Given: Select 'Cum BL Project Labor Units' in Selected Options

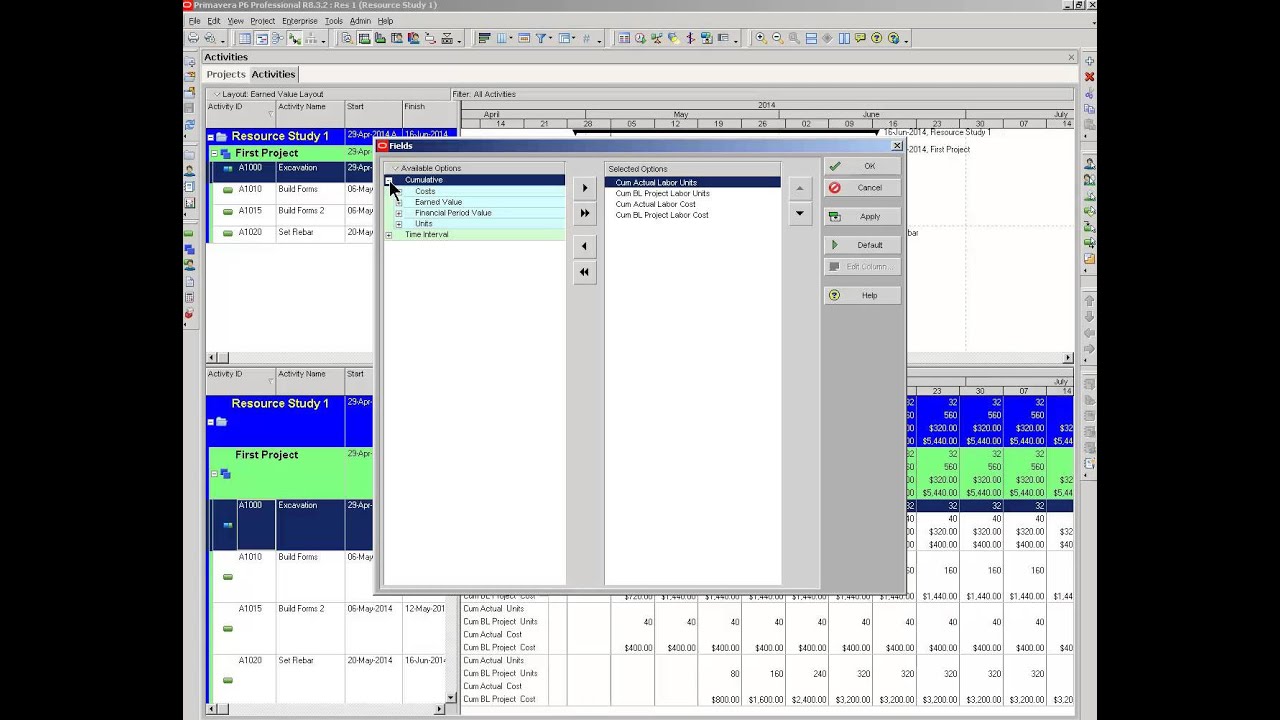Looking at the screenshot, I should [662, 194].
